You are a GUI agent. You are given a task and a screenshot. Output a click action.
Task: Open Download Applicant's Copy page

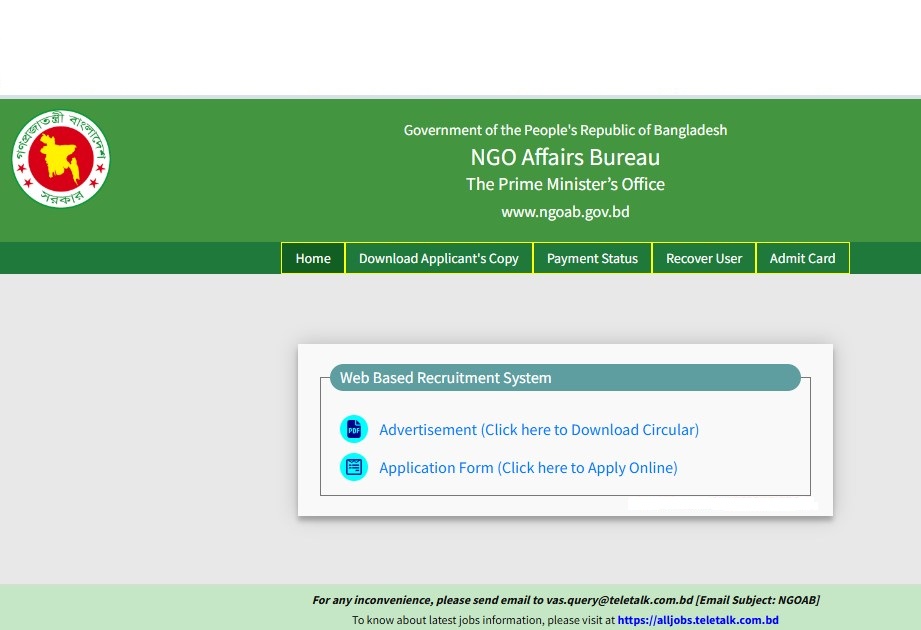[x=438, y=258]
